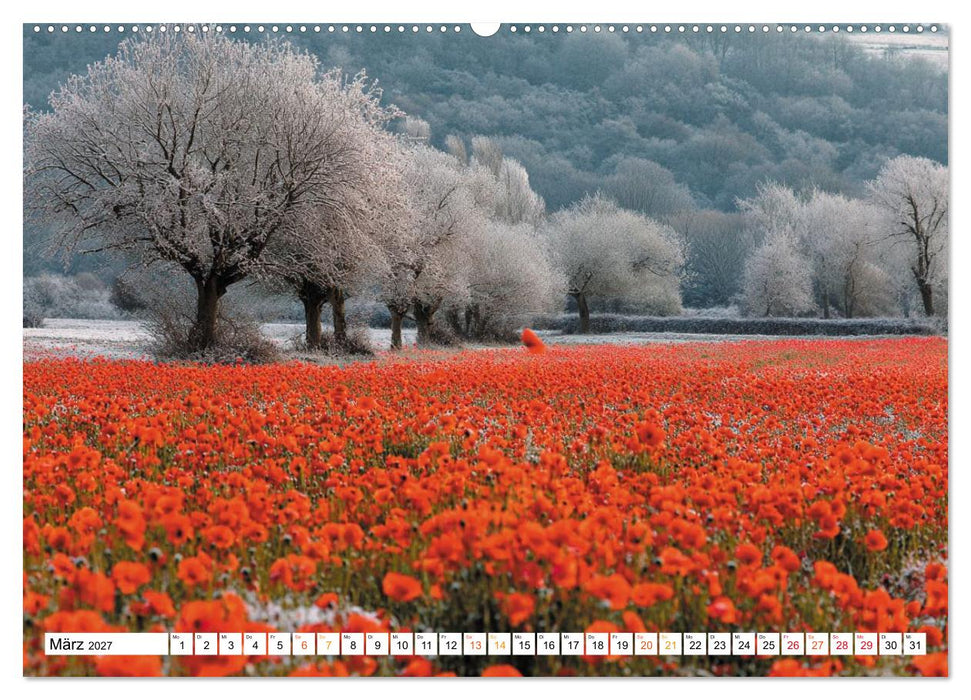
Task: Select calendar day 22 cell
Action: 695,644
